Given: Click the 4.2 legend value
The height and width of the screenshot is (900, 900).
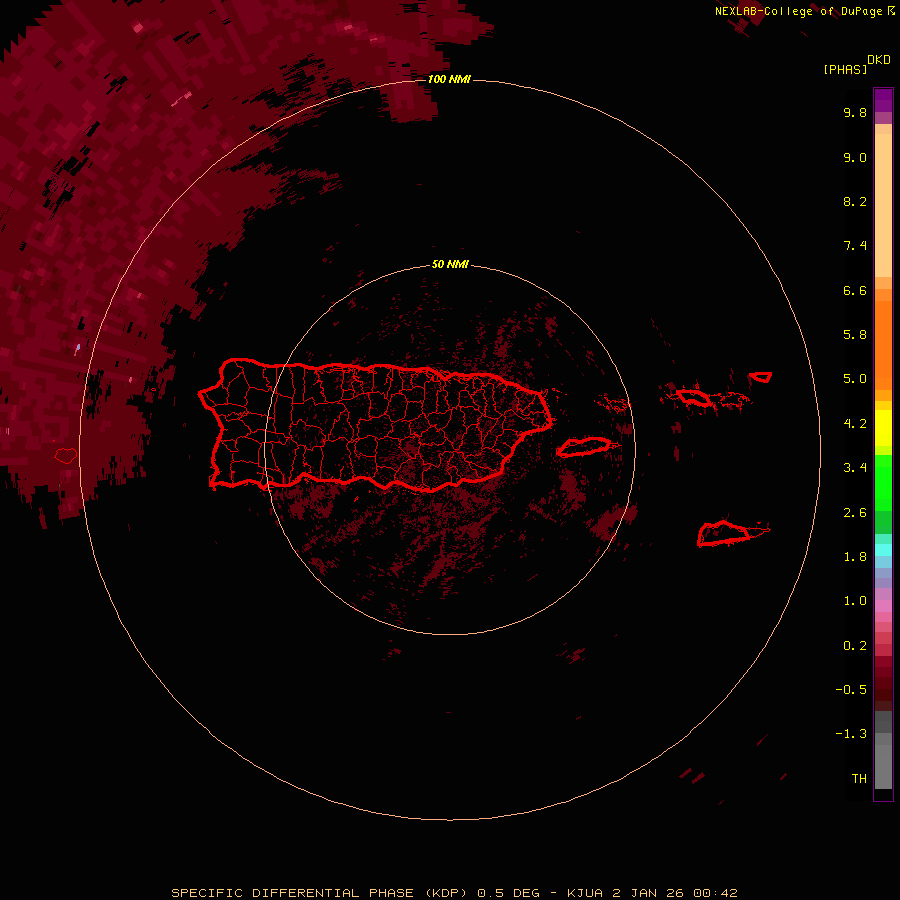Looking at the screenshot, I should click(855, 424).
